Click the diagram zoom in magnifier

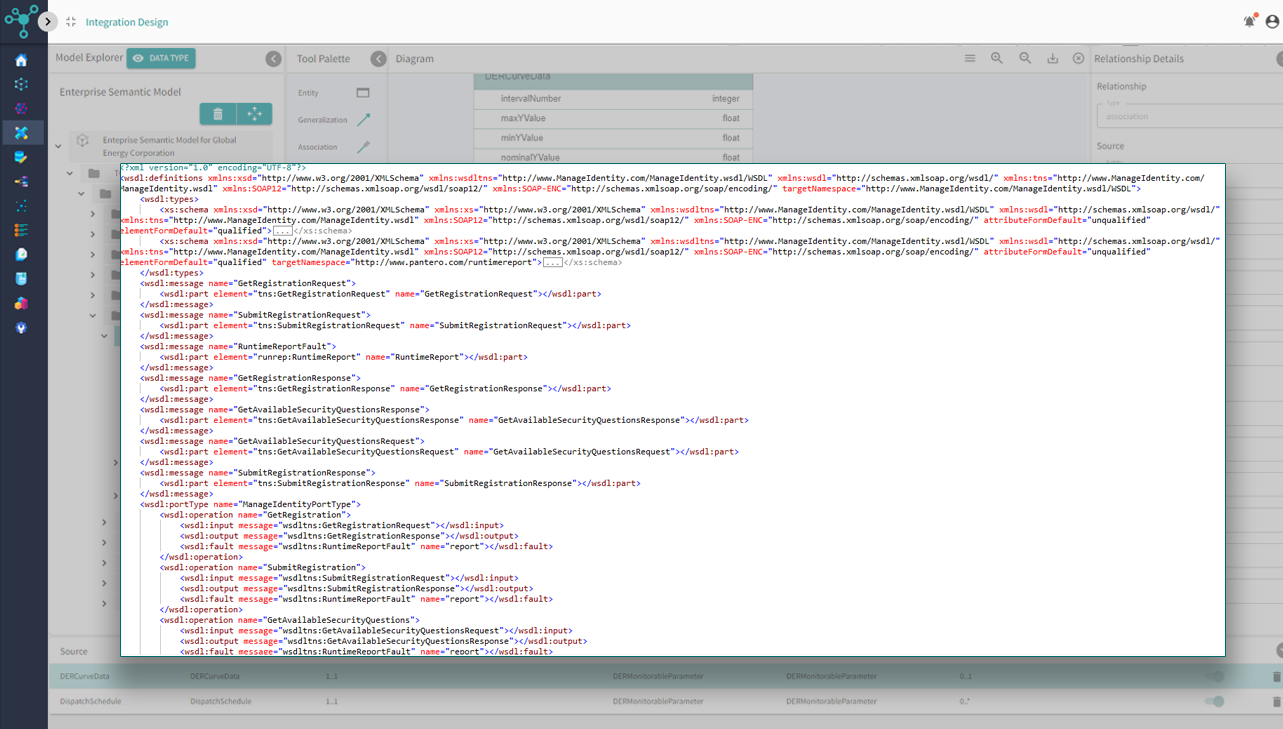(x=997, y=59)
